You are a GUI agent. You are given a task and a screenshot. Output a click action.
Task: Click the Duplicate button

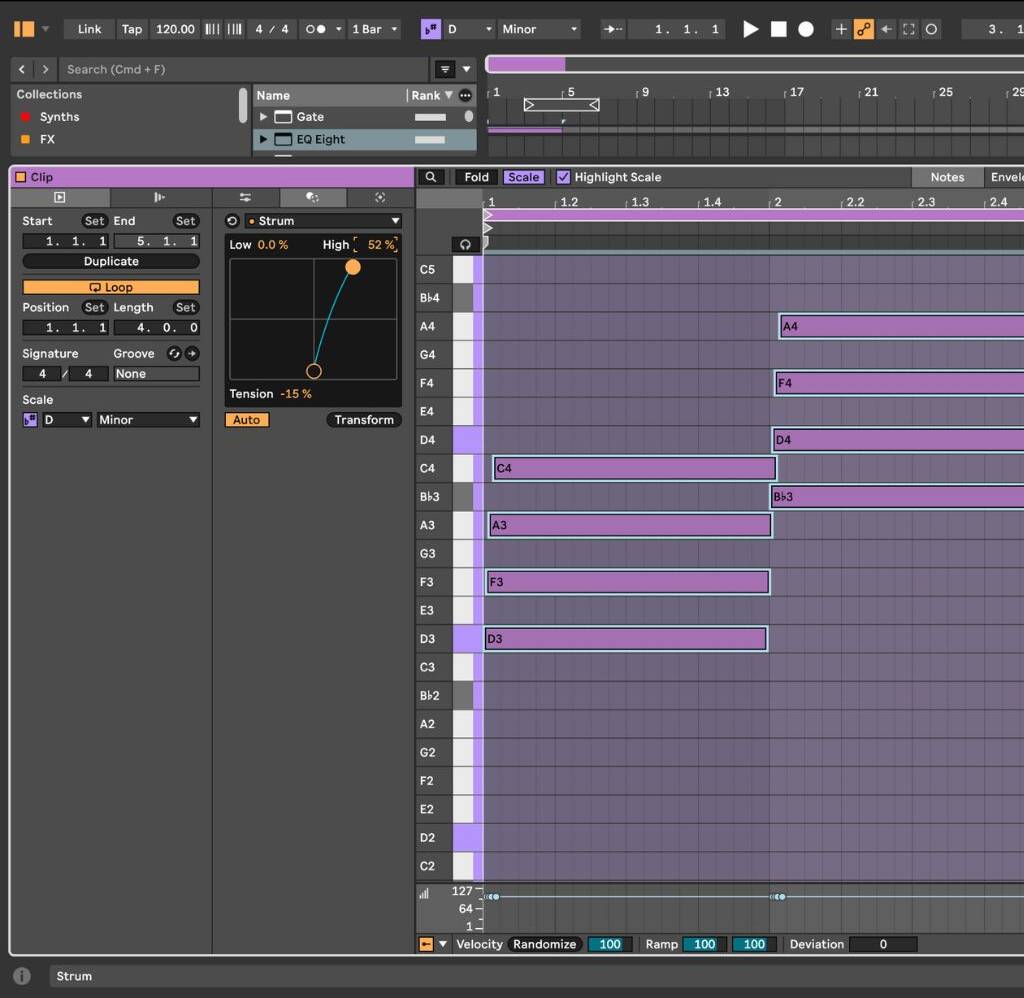(110, 261)
